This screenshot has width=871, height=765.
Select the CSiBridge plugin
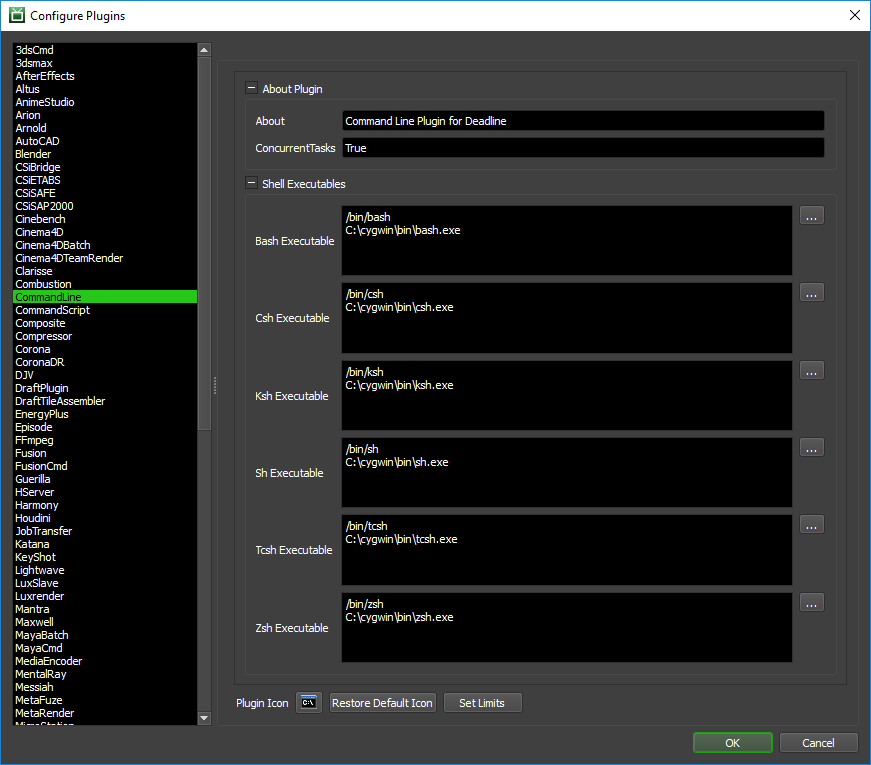tap(105, 167)
